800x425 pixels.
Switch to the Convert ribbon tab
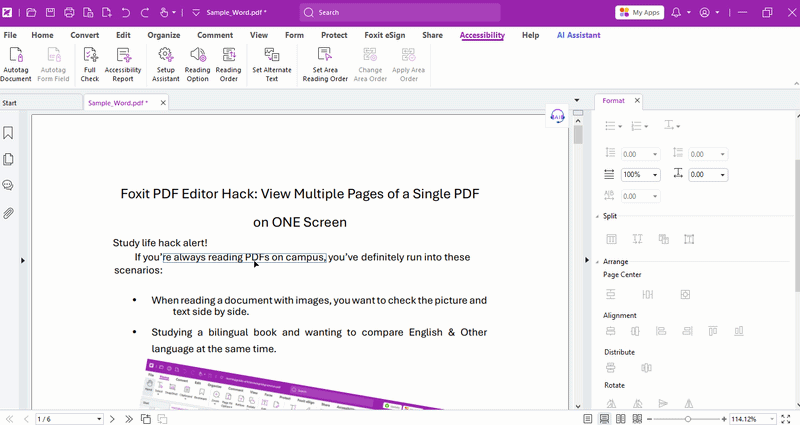click(85, 35)
